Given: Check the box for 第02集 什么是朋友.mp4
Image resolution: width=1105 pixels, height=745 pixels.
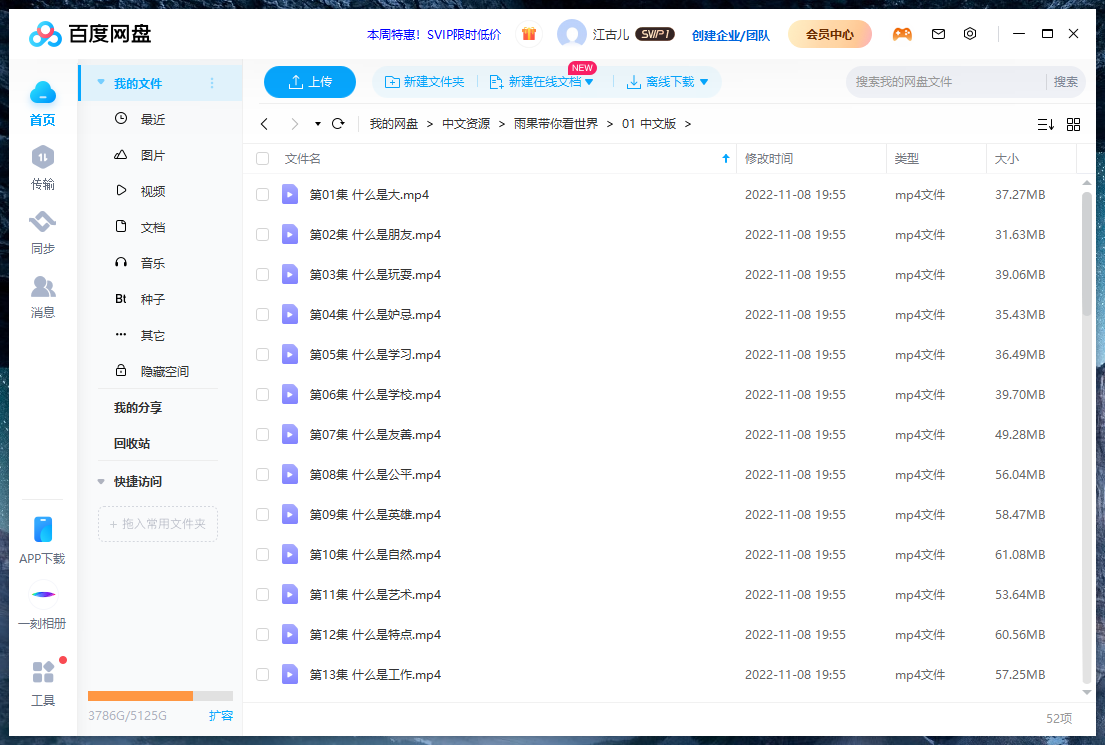Looking at the screenshot, I should (263, 235).
